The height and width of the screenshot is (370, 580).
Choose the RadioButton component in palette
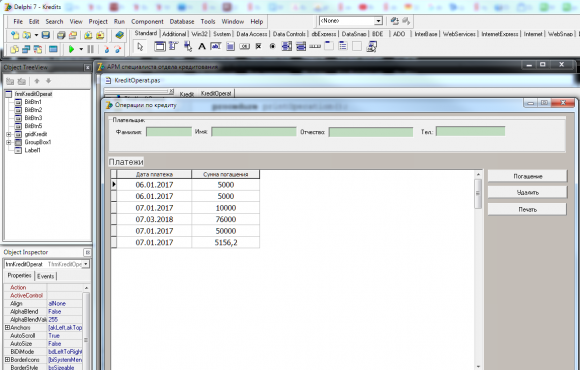coord(273,47)
